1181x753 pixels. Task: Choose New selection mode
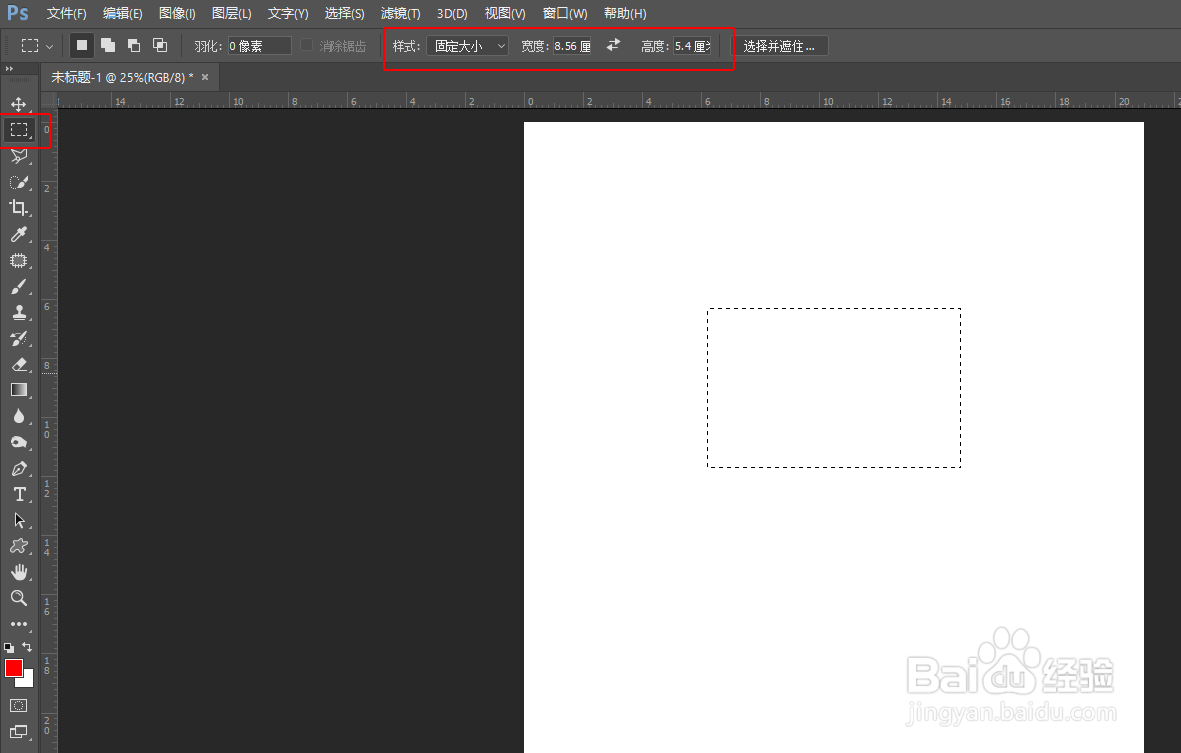click(x=82, y=45)
